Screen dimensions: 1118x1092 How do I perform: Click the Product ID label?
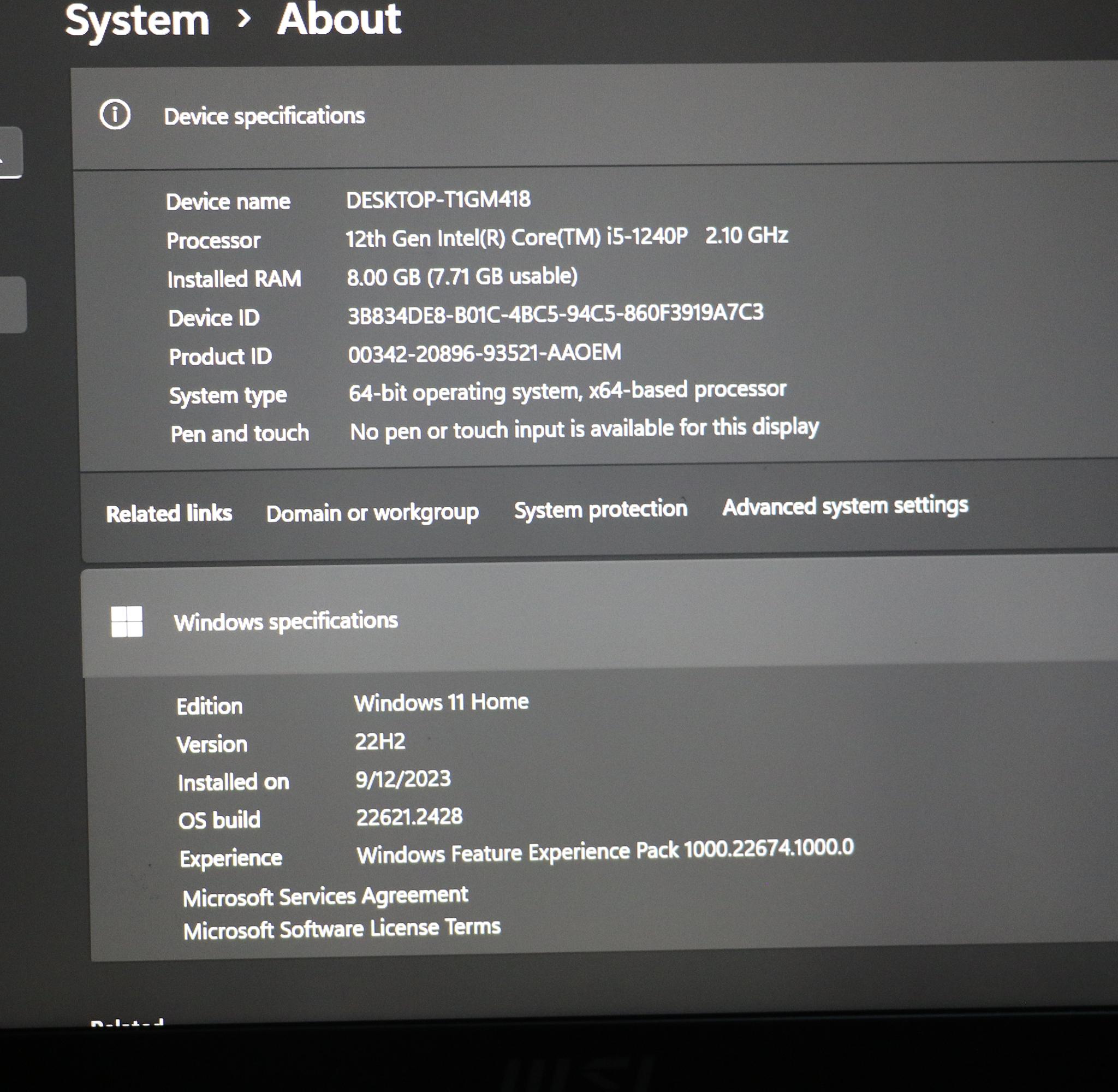220,357
